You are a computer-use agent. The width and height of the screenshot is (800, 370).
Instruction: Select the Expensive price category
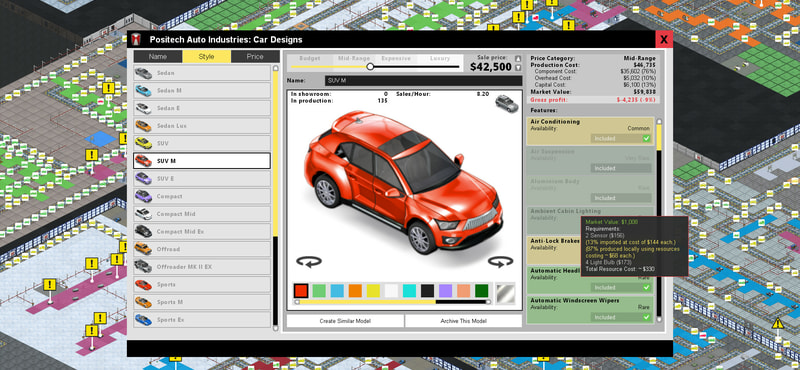(396, 59)
